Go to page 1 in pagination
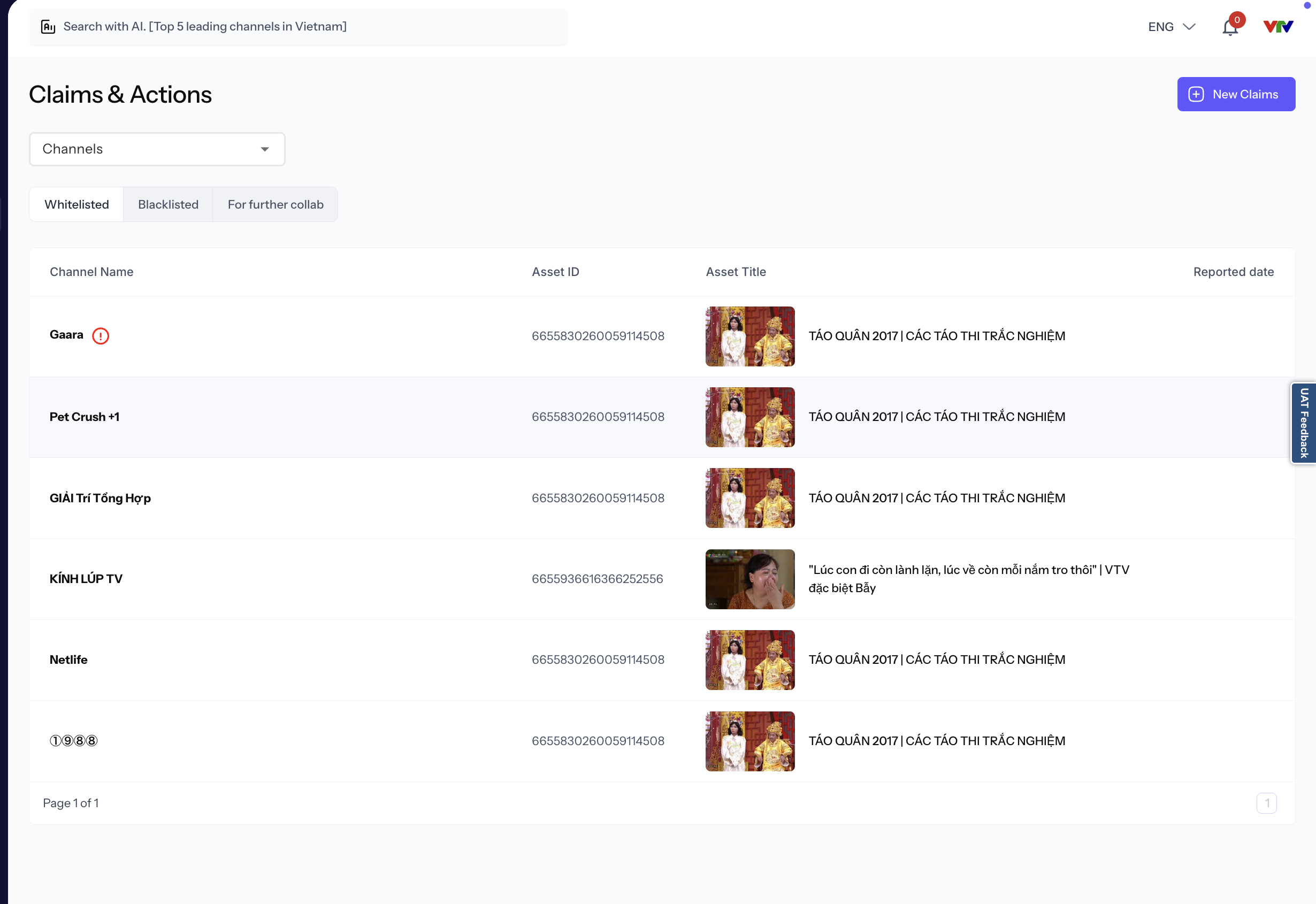The width and height of the screenshot is (1316, 904). [x=1267, y=803]
